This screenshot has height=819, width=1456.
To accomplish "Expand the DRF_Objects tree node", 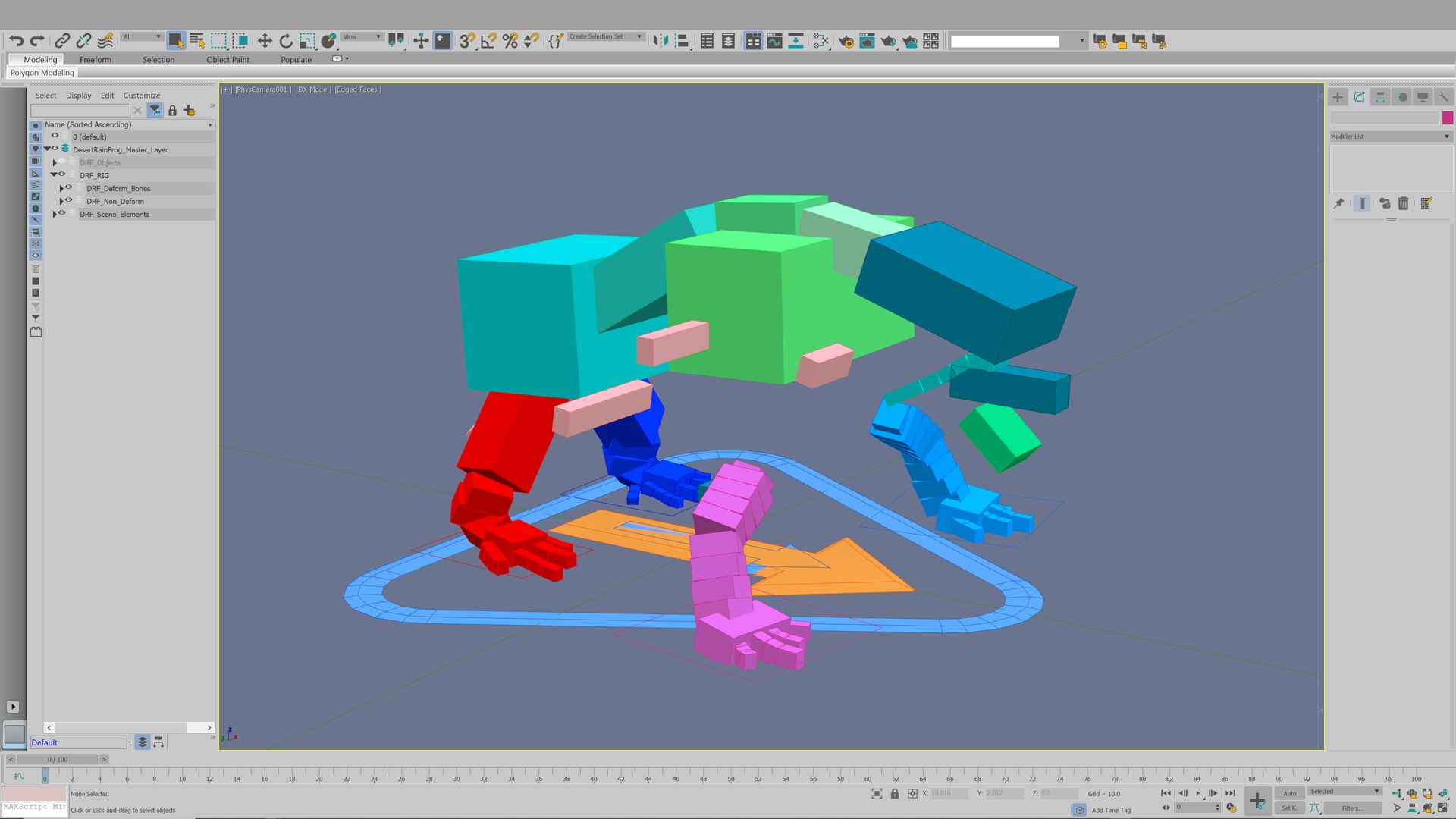I will 55,163.
